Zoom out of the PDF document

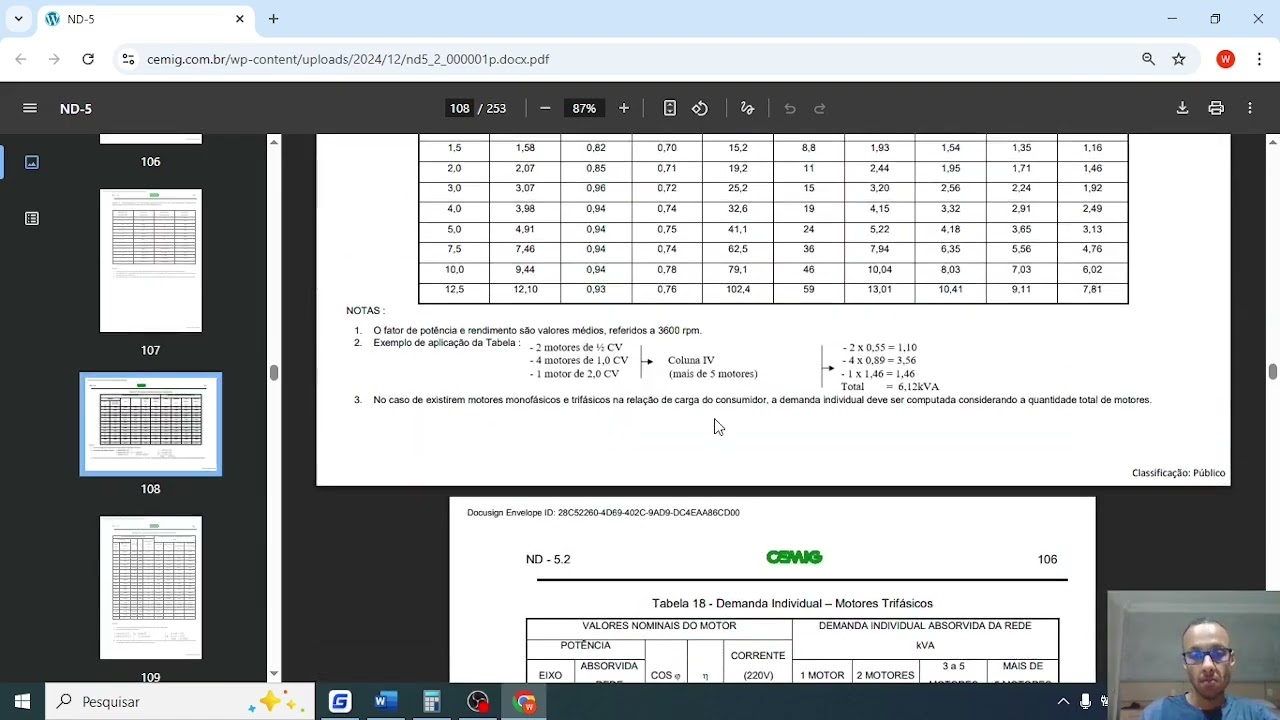[545, 108]
